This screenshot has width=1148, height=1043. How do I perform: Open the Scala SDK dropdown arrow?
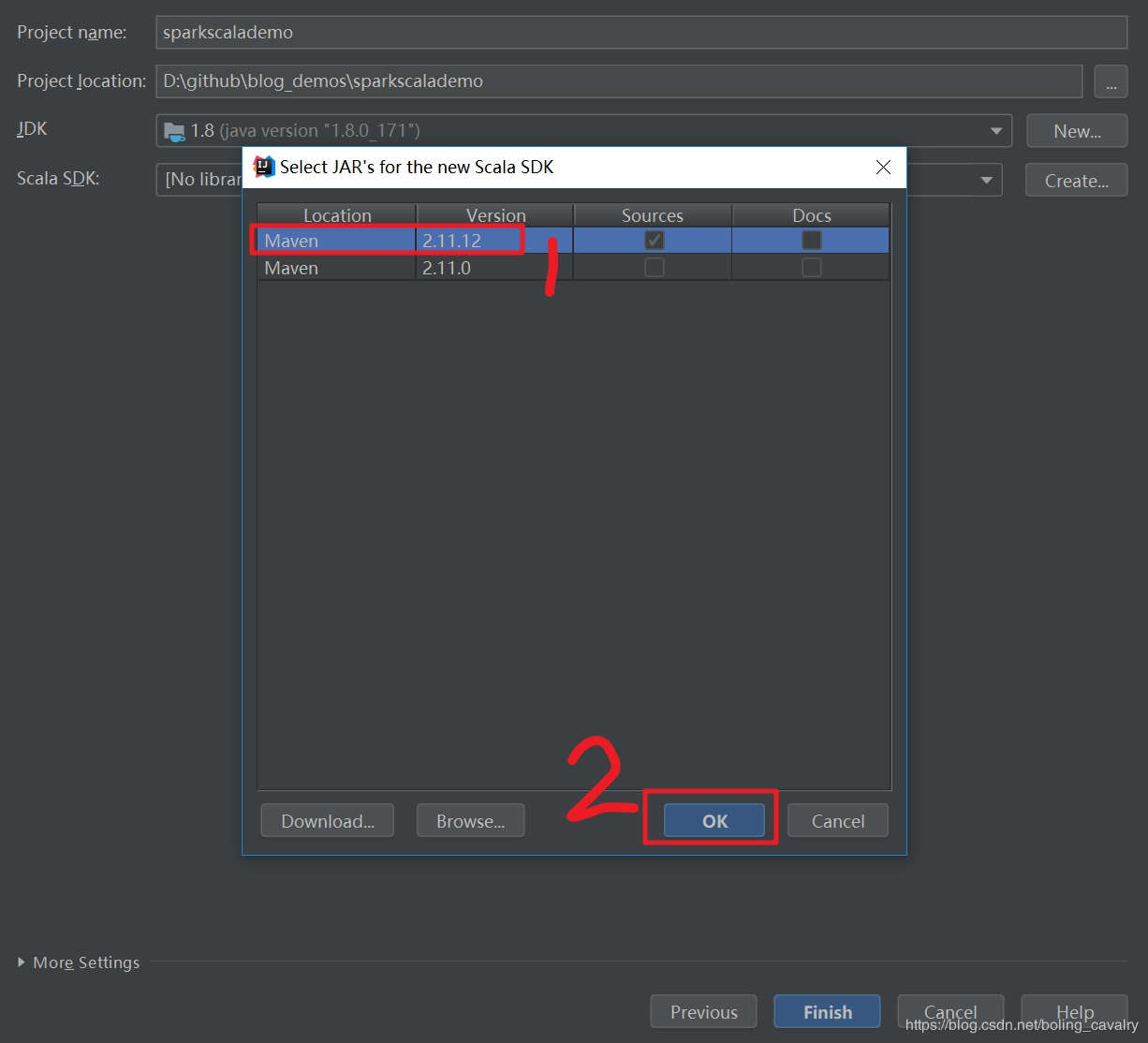[x=986, y=180]
